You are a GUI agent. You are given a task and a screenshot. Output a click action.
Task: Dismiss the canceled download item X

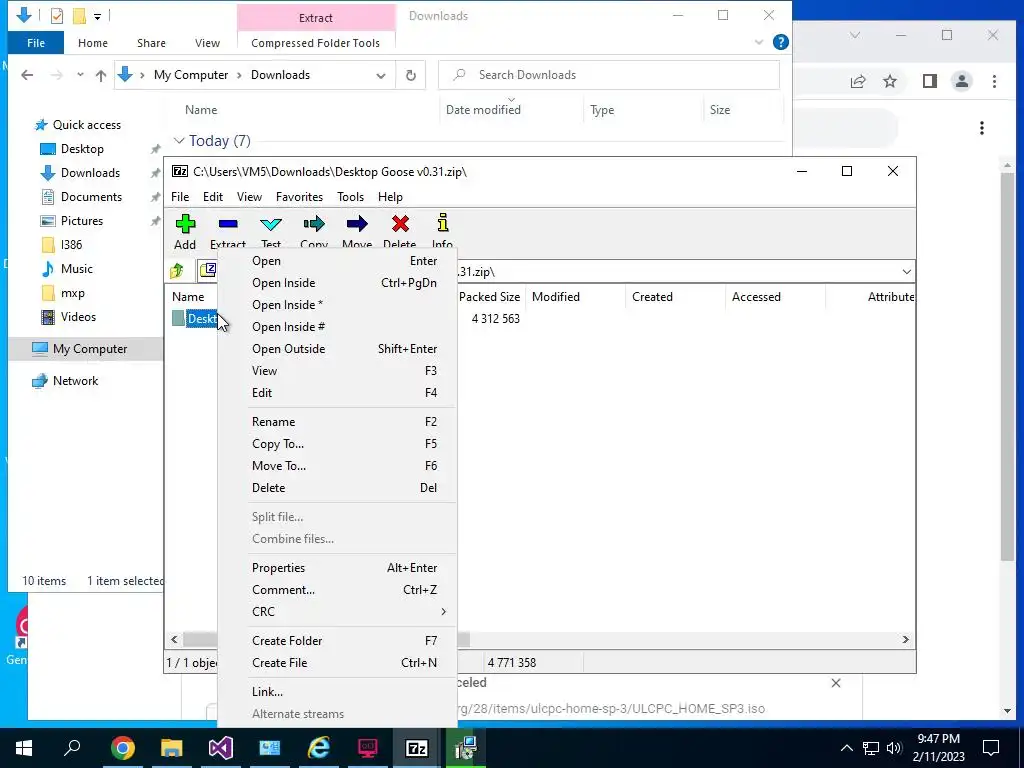(836, 683)
